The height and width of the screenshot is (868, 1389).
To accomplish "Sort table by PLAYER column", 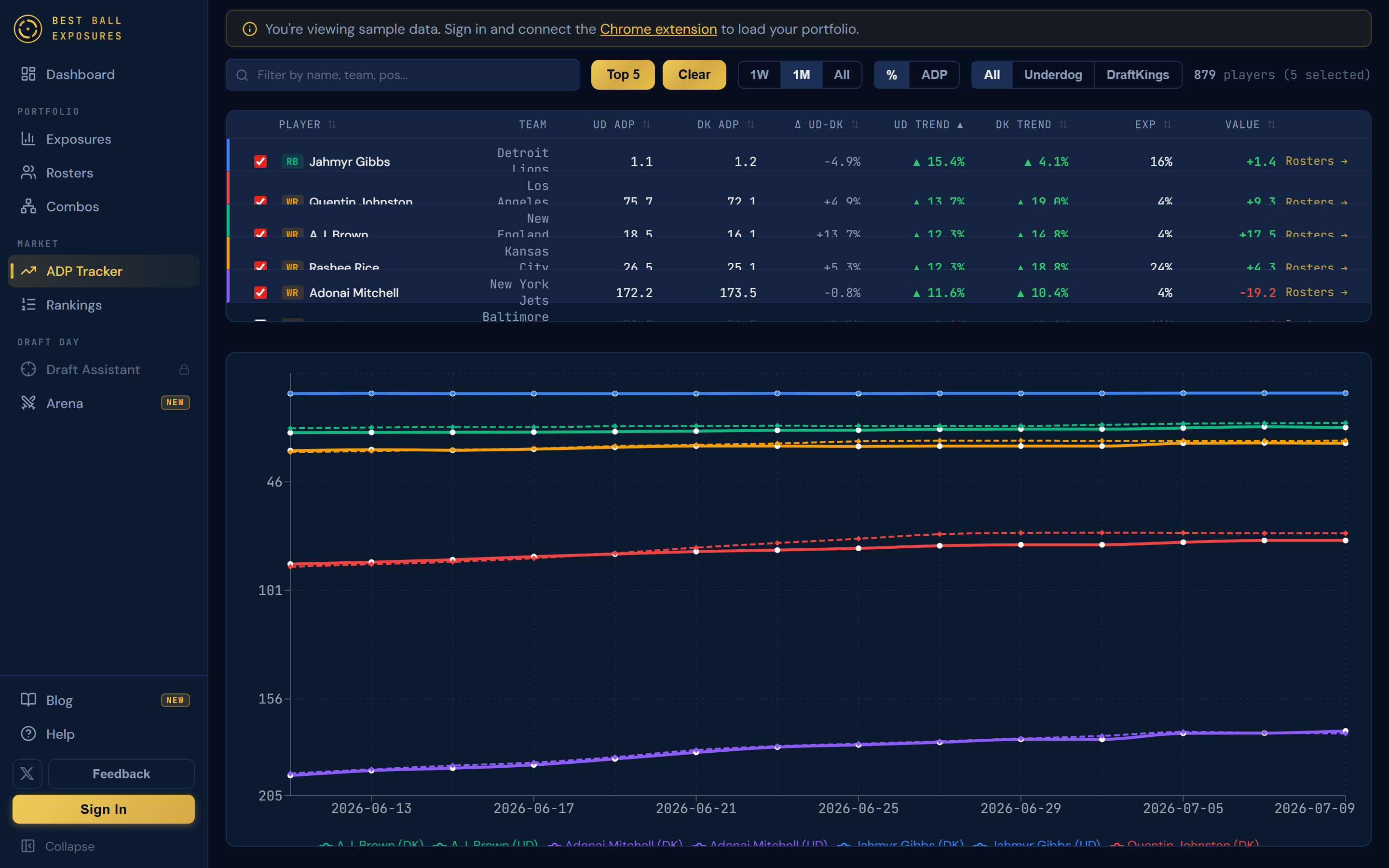I will tap(307, 124).
